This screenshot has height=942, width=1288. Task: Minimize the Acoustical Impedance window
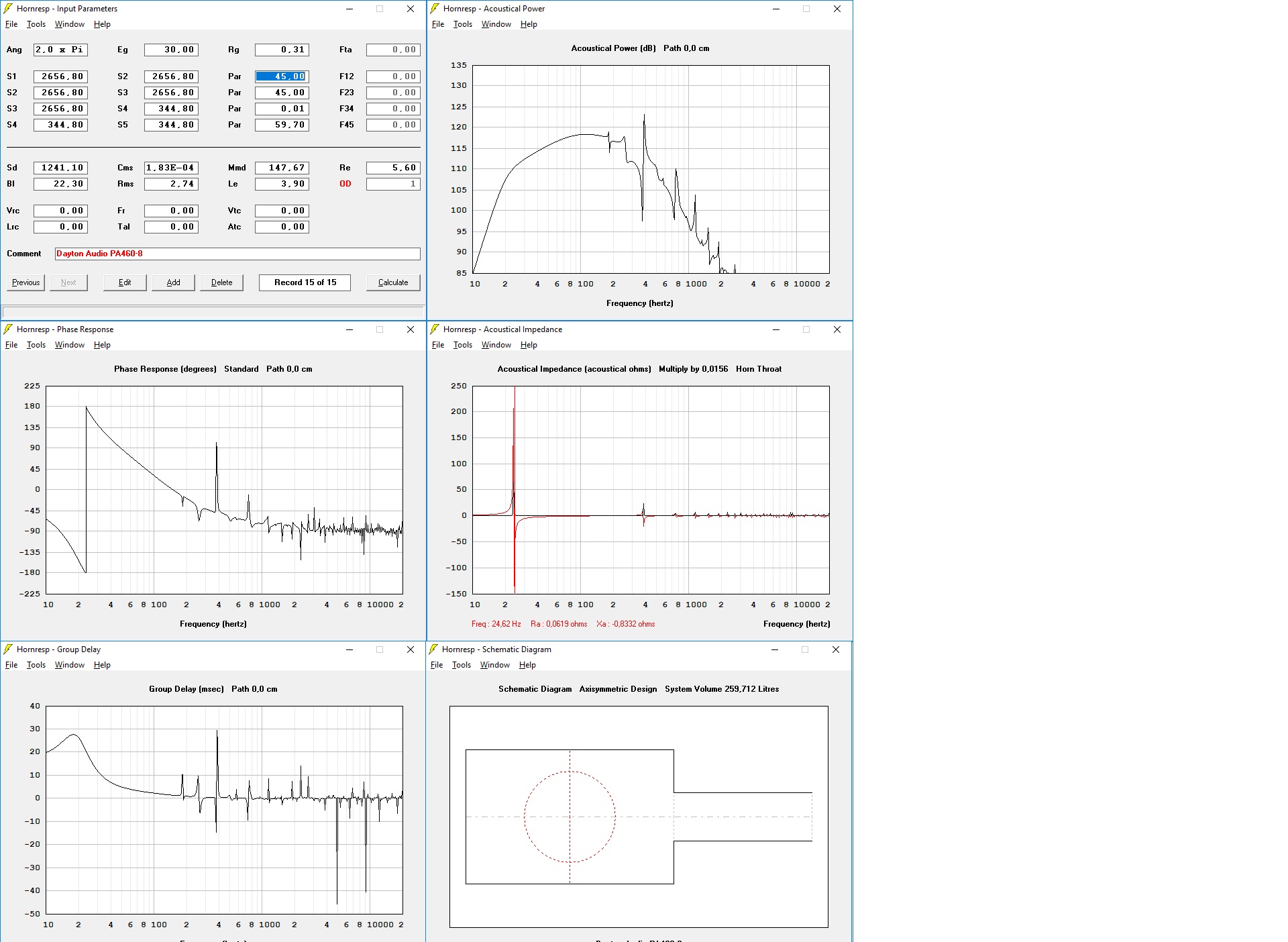[x=775, y=329]
